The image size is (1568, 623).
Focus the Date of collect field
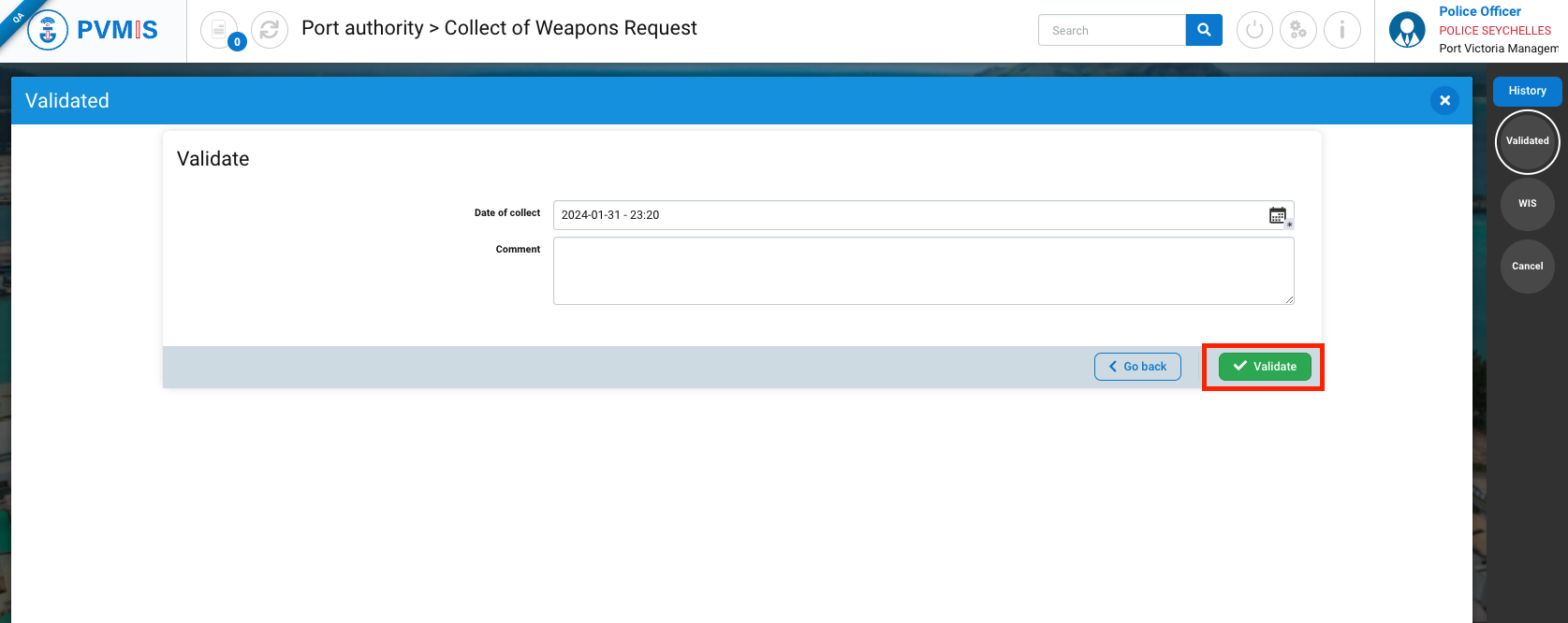[x=908, y=215]
